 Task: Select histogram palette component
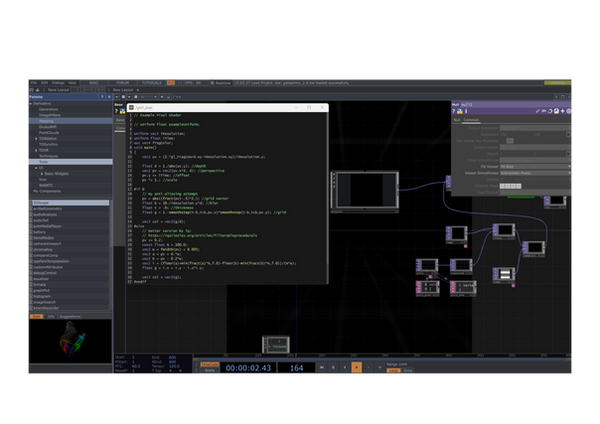(42, 296)
